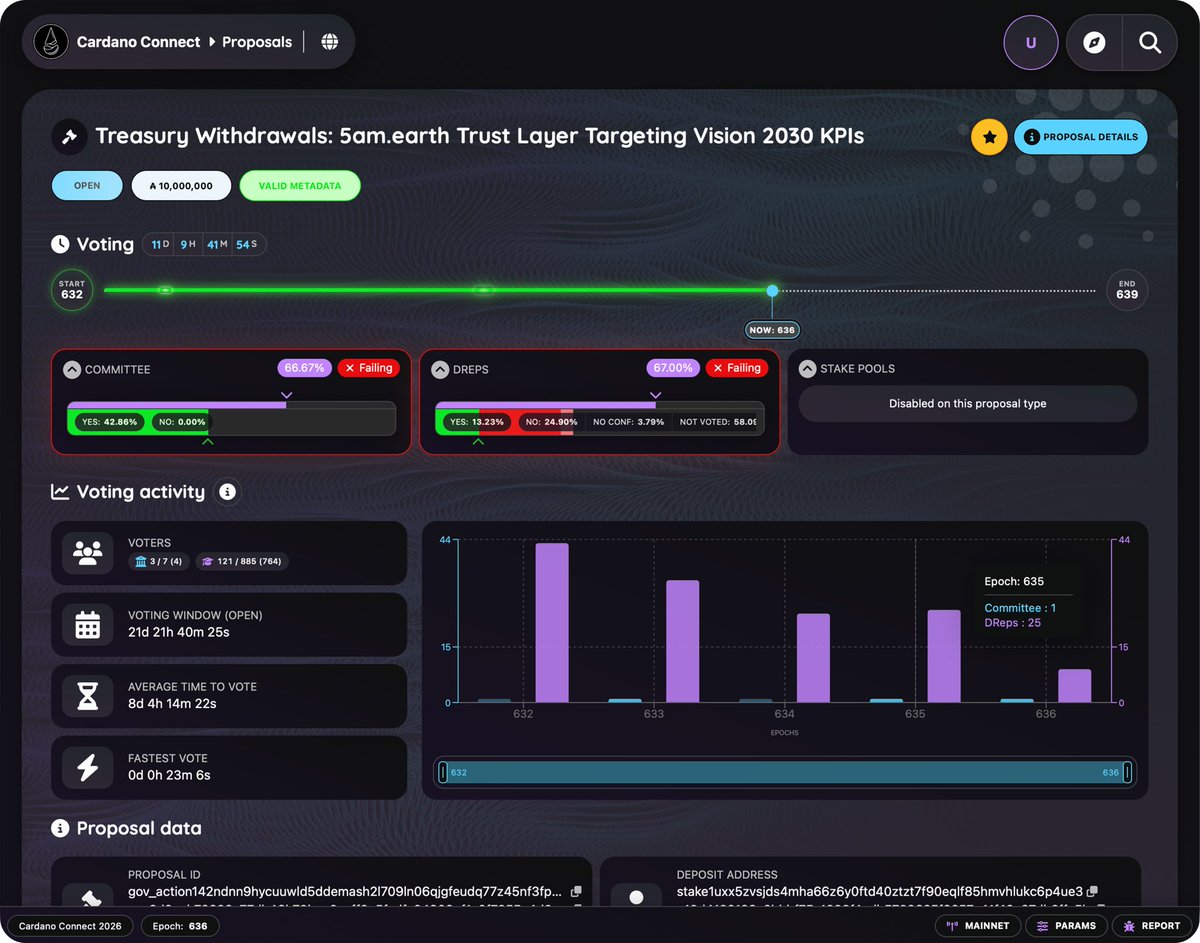Click the Now 636 timeline marker
Viewport: 1200px width, 943px height.
[x=772, y=330]
